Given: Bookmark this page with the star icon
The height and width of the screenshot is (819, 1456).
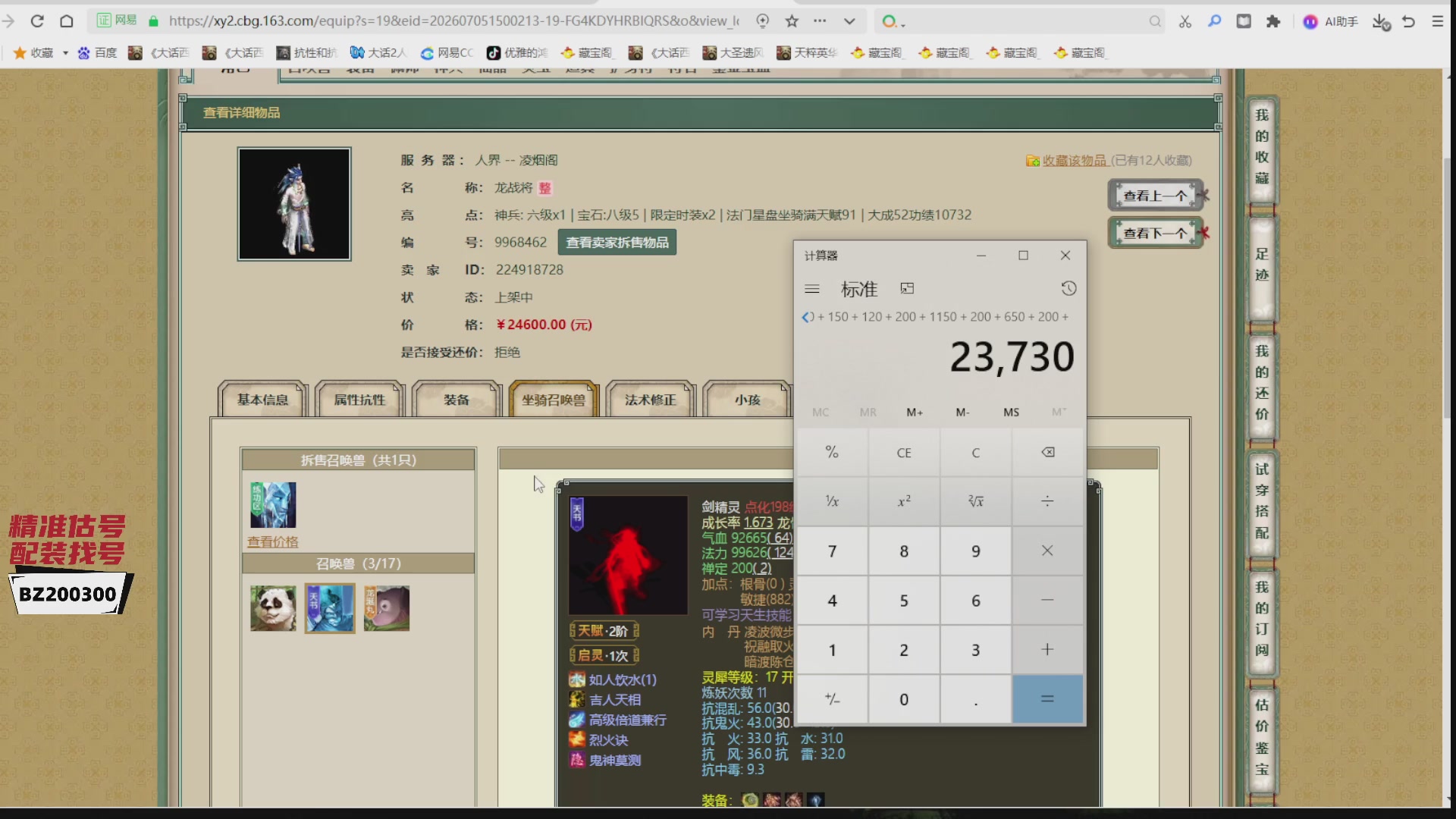Looking at the screenshot, I should click(x=792, y=21).
